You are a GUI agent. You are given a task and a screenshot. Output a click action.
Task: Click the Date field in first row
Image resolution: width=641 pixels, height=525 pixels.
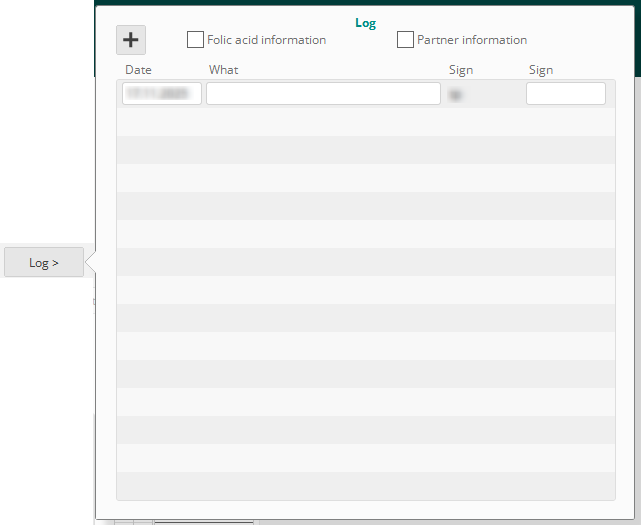162,93
